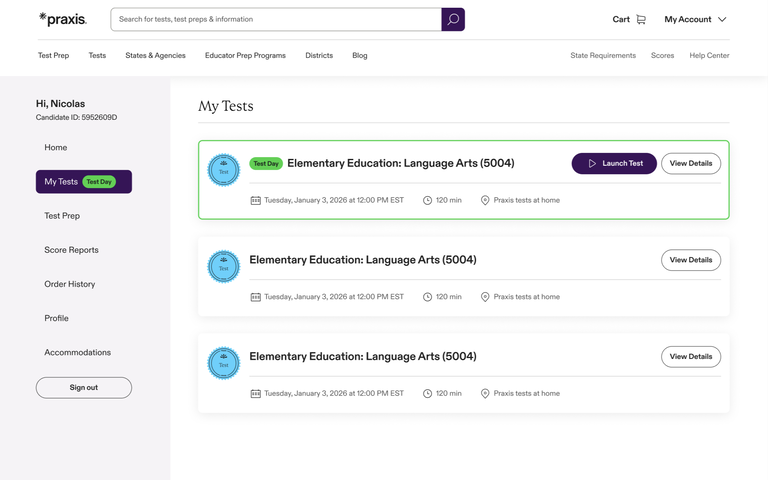Click the clock icon on the third card

click(428, 393)
